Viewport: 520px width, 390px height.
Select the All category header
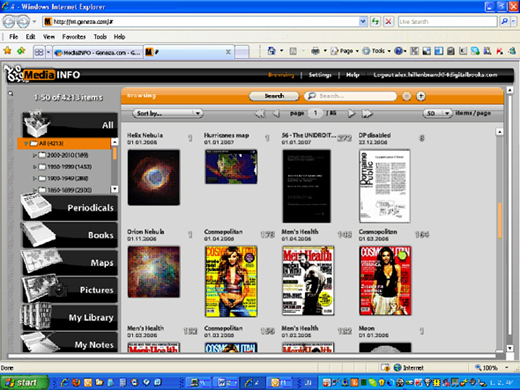click(x=70, y=125)
